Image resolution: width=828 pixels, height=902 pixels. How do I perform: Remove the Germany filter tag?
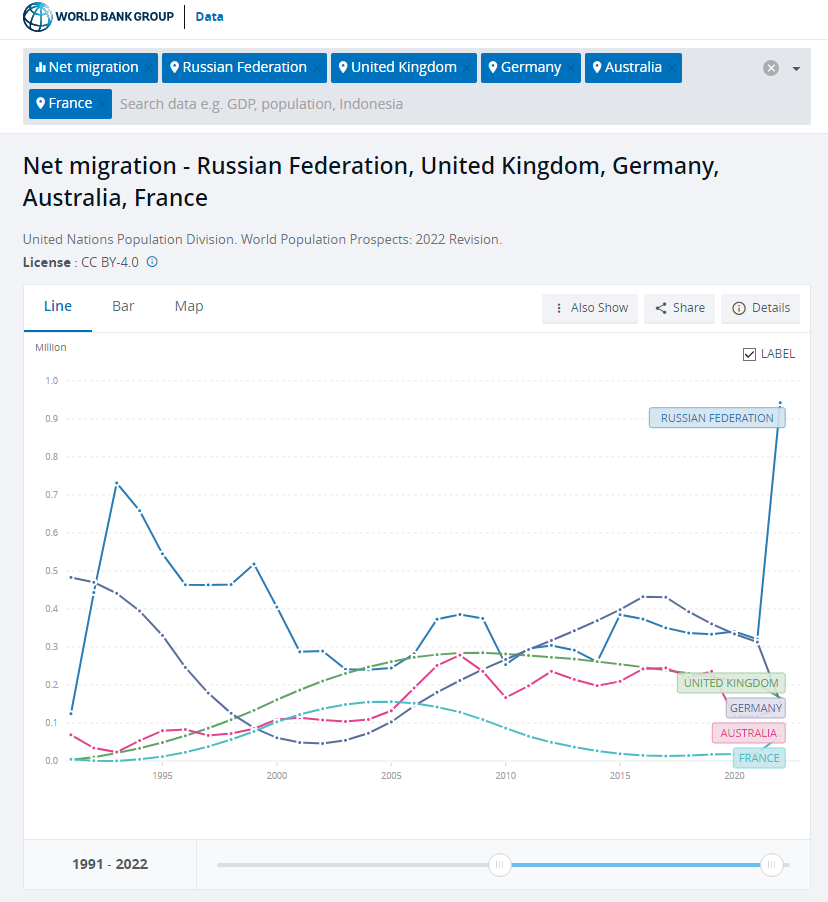pos(571,68)
